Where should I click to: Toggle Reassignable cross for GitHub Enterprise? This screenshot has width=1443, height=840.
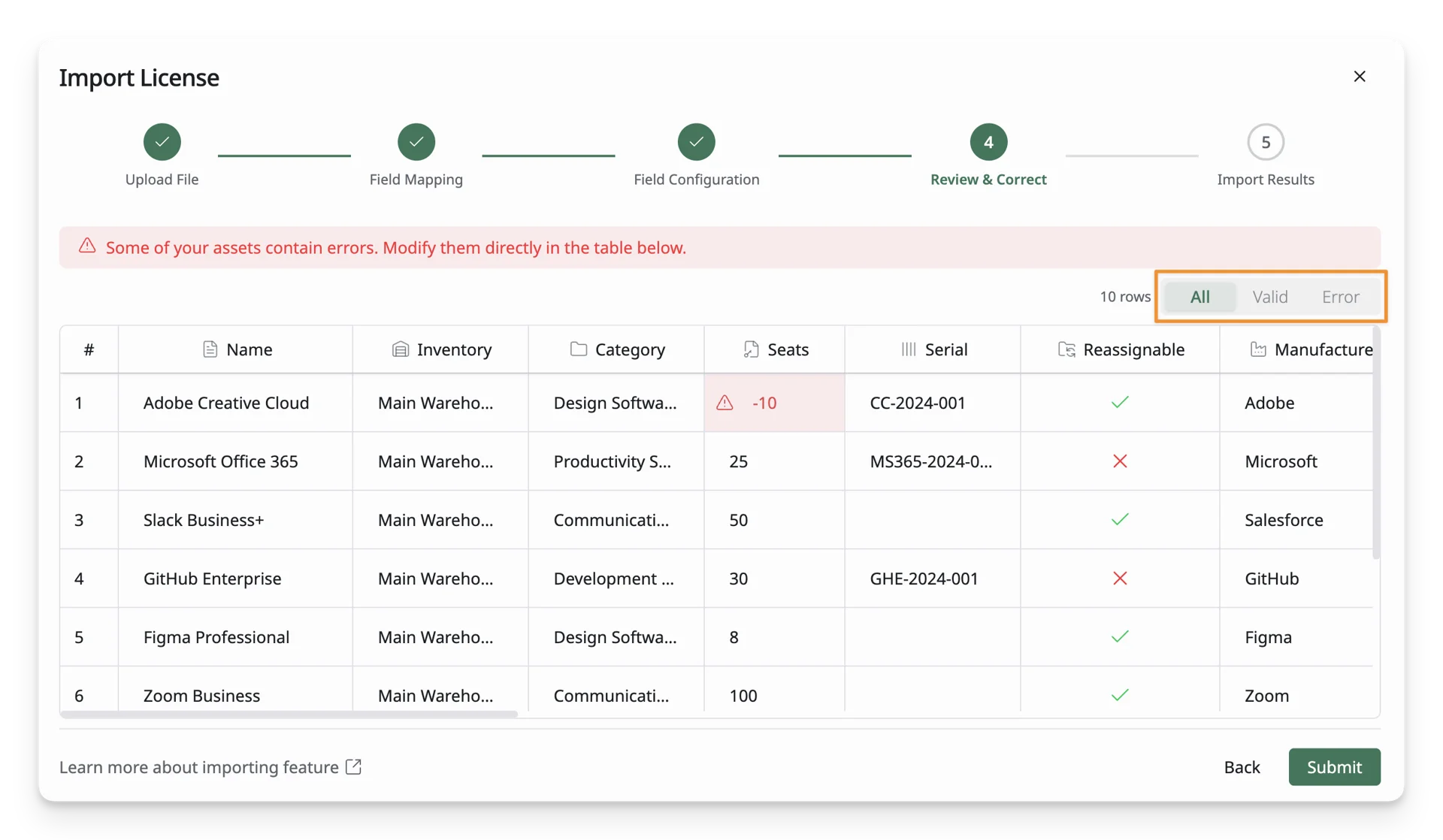point(1120,579)
